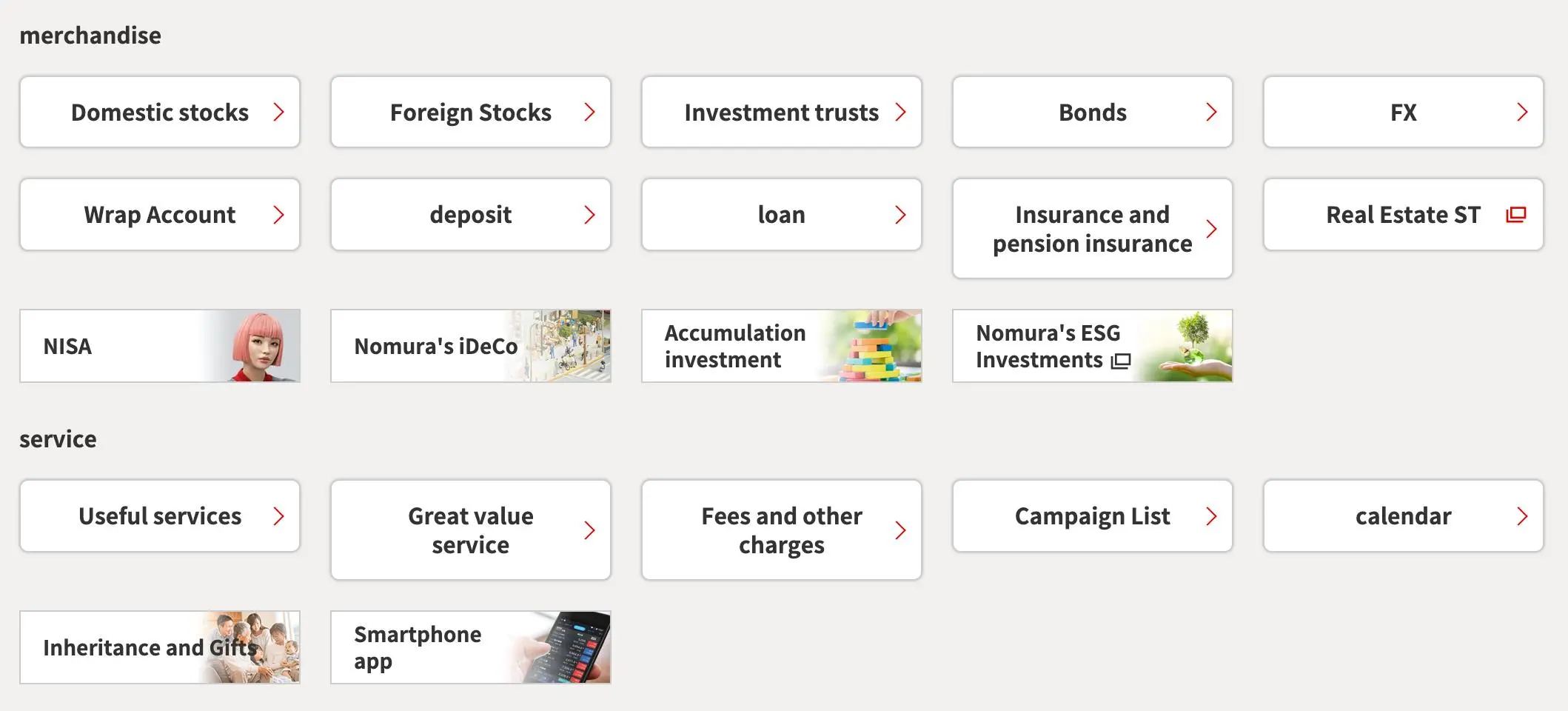Click the external-link icon beside Nomura's ESG Investments
1568x711 pixels.
(x=1121, y=361)
